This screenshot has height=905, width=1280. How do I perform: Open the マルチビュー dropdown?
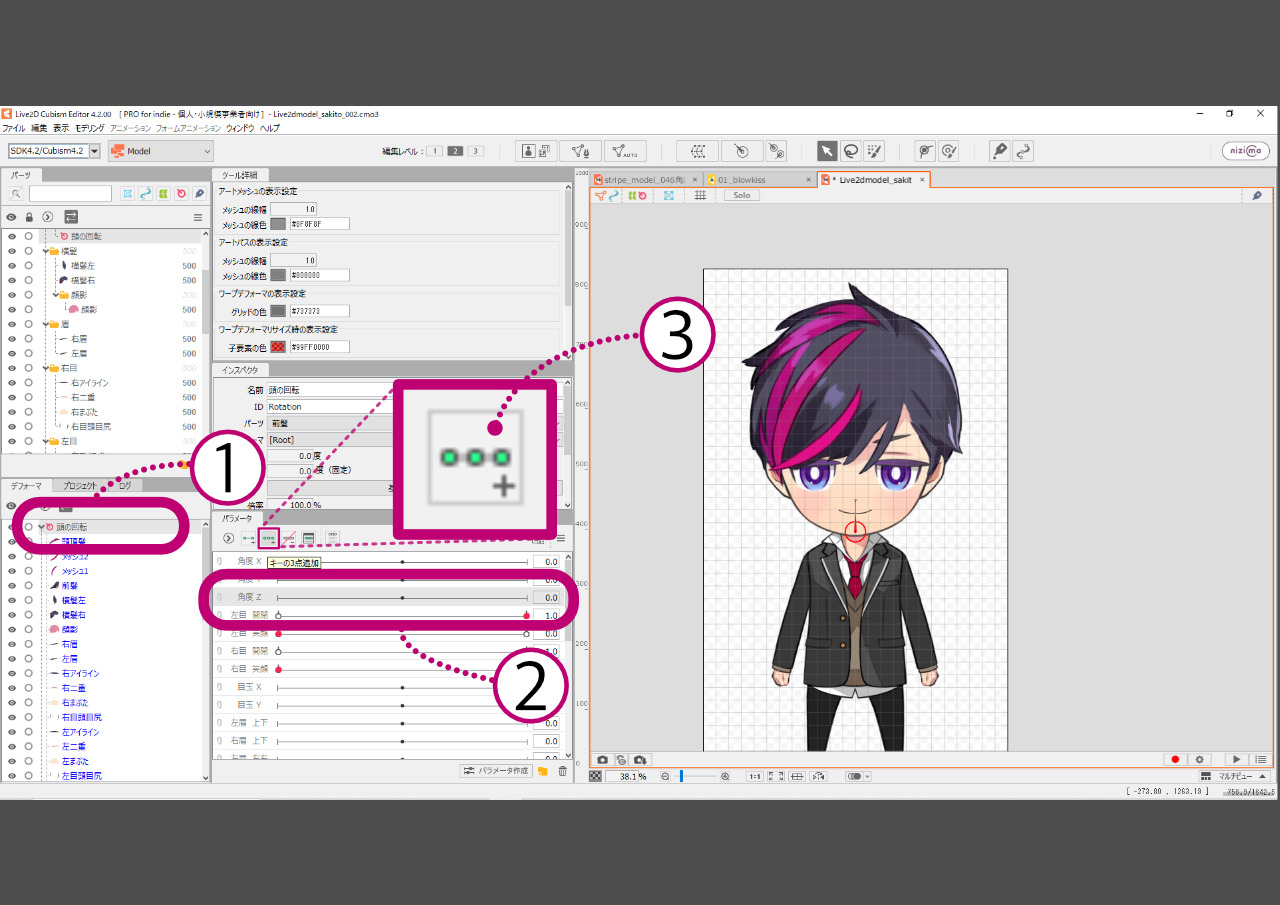1234,776
